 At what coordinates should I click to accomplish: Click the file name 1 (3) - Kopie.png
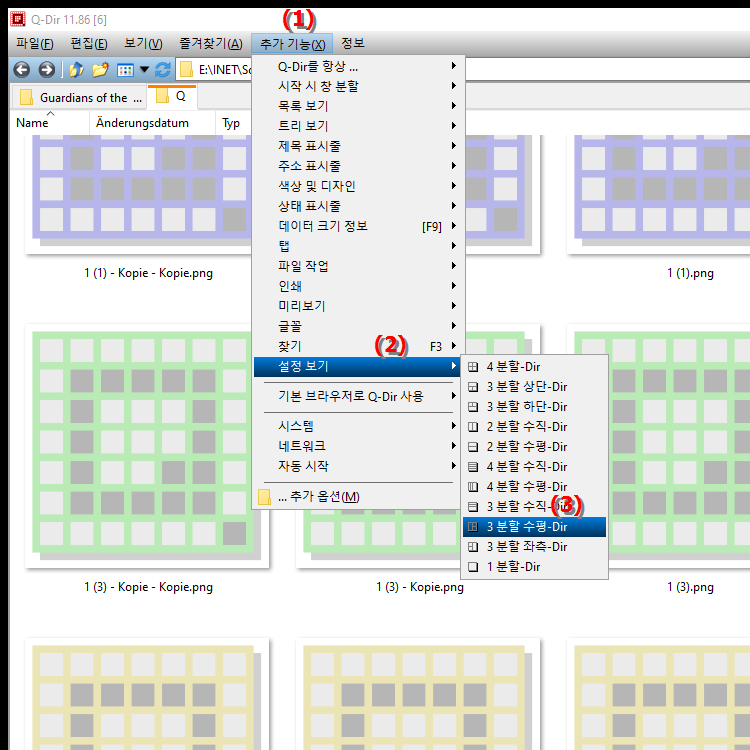pos(420,587)
